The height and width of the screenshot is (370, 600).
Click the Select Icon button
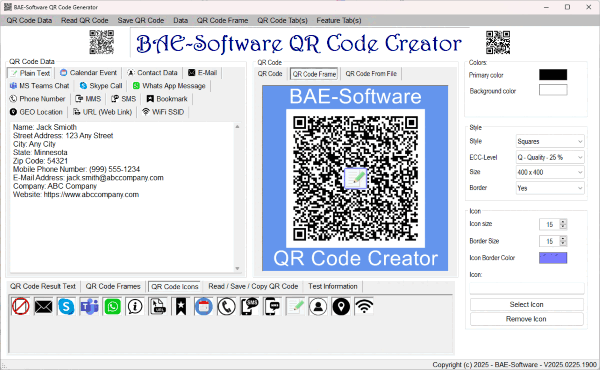527,305
